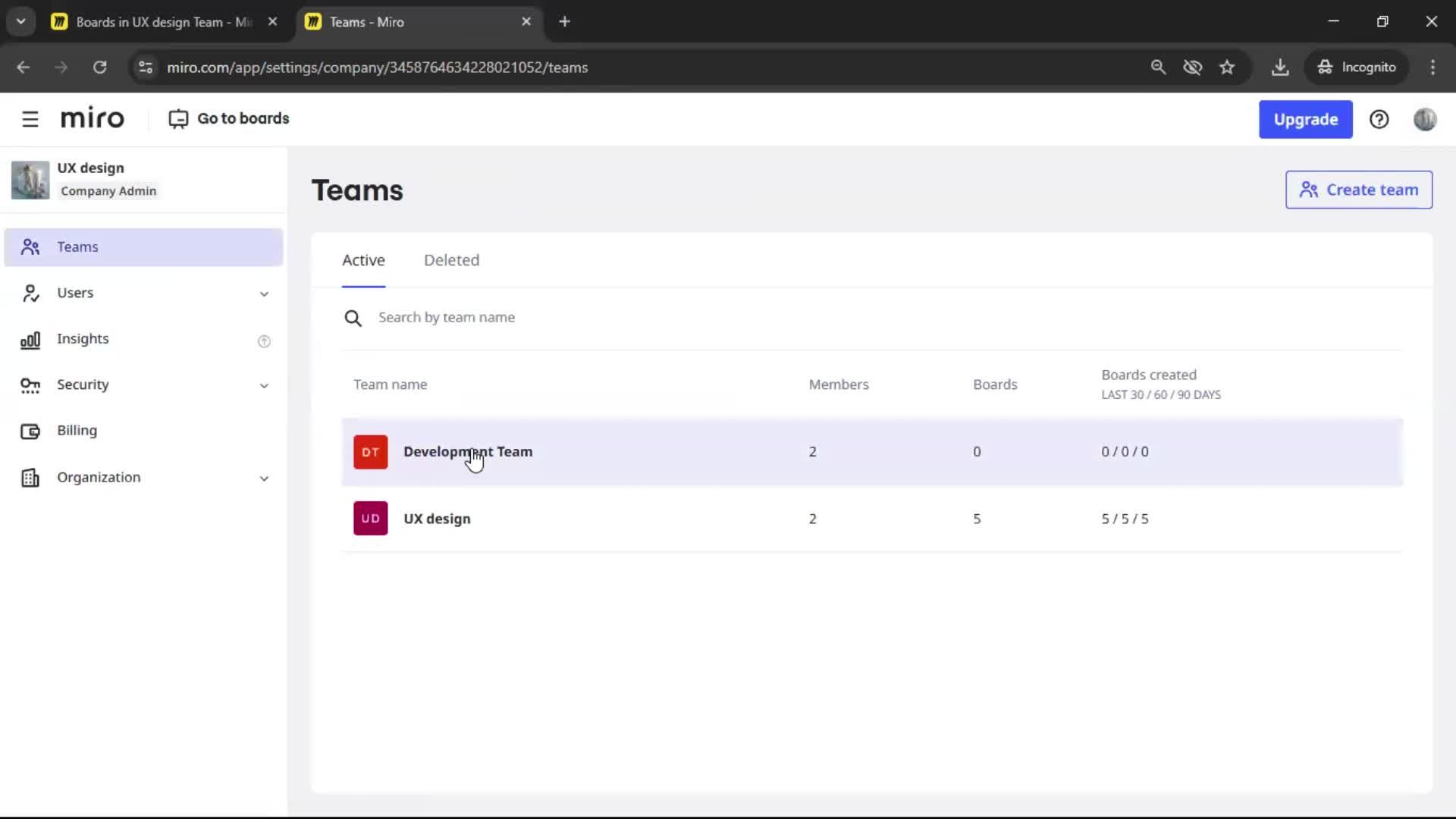Open the hamburger menu next to miro logo
The height and width of the screenshot is (819, 1456).
(x=30, y=119)
